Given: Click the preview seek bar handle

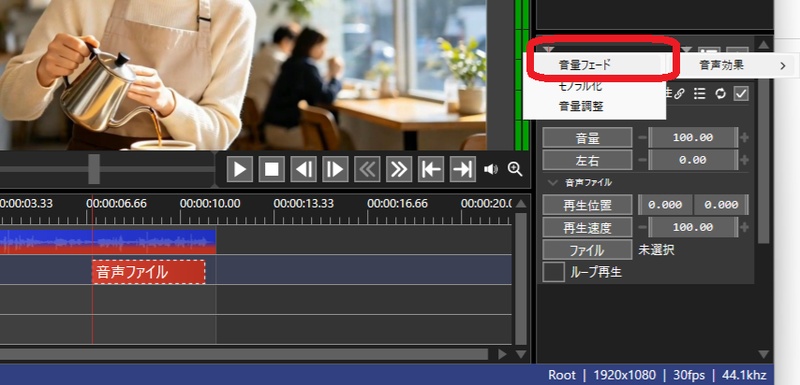Looking at the screenshot, I should (94, 169).
